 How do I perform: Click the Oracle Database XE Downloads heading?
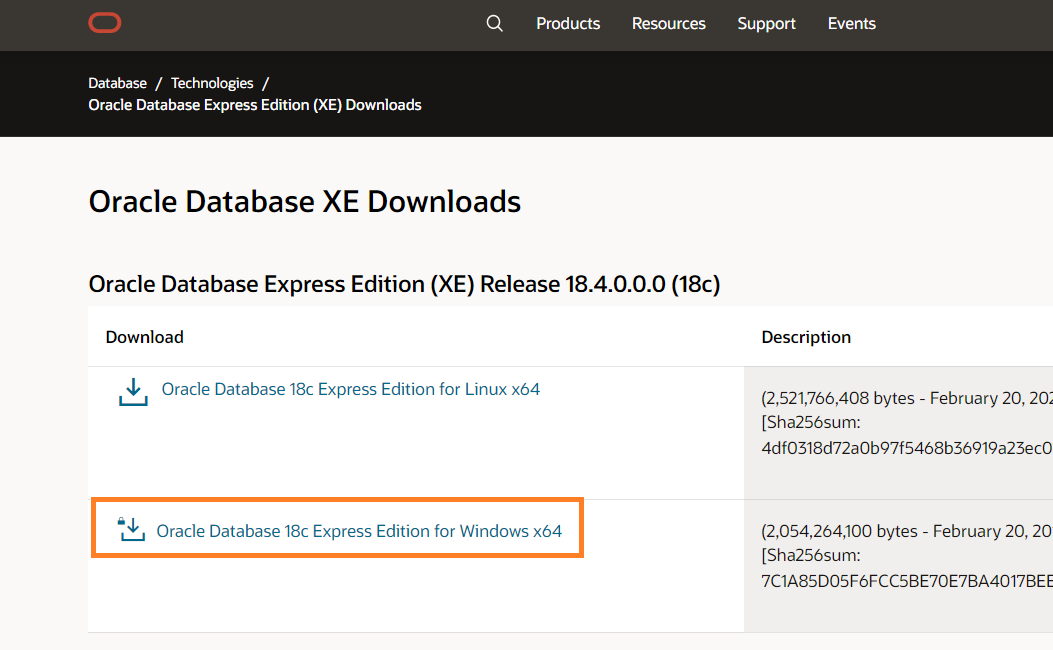point(304,201)
